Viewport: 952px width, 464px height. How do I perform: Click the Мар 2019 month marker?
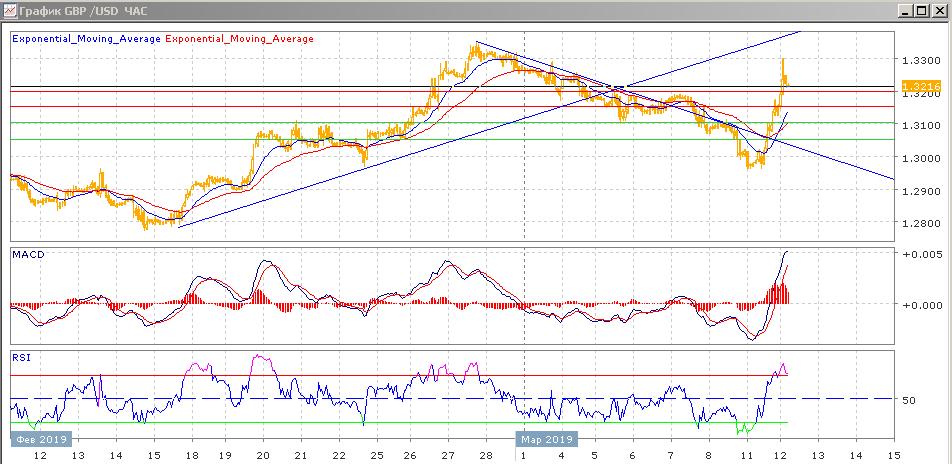pyautogui.click(x=546, y=438)
